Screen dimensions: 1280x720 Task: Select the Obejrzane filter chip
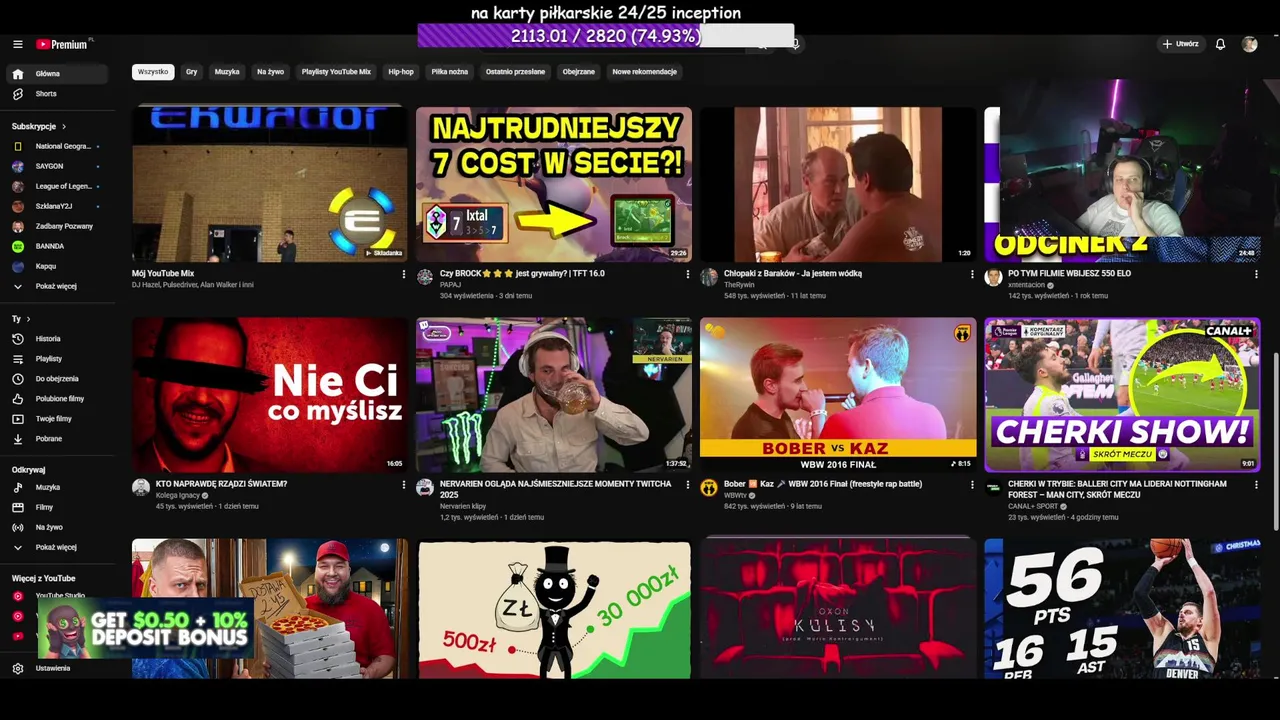pyautogui.click(x=578, y=72)
